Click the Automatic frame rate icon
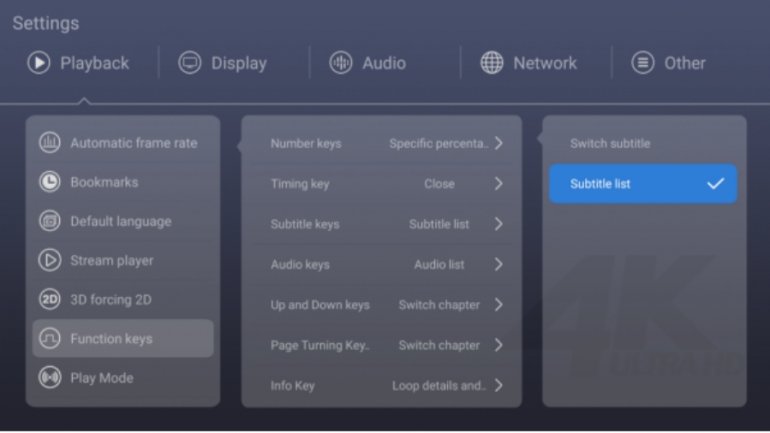 point(49,143)
